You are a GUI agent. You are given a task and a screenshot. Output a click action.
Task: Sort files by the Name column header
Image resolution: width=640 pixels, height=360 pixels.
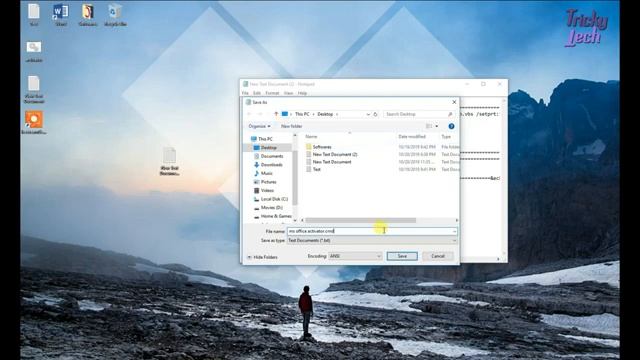[311, 137]
